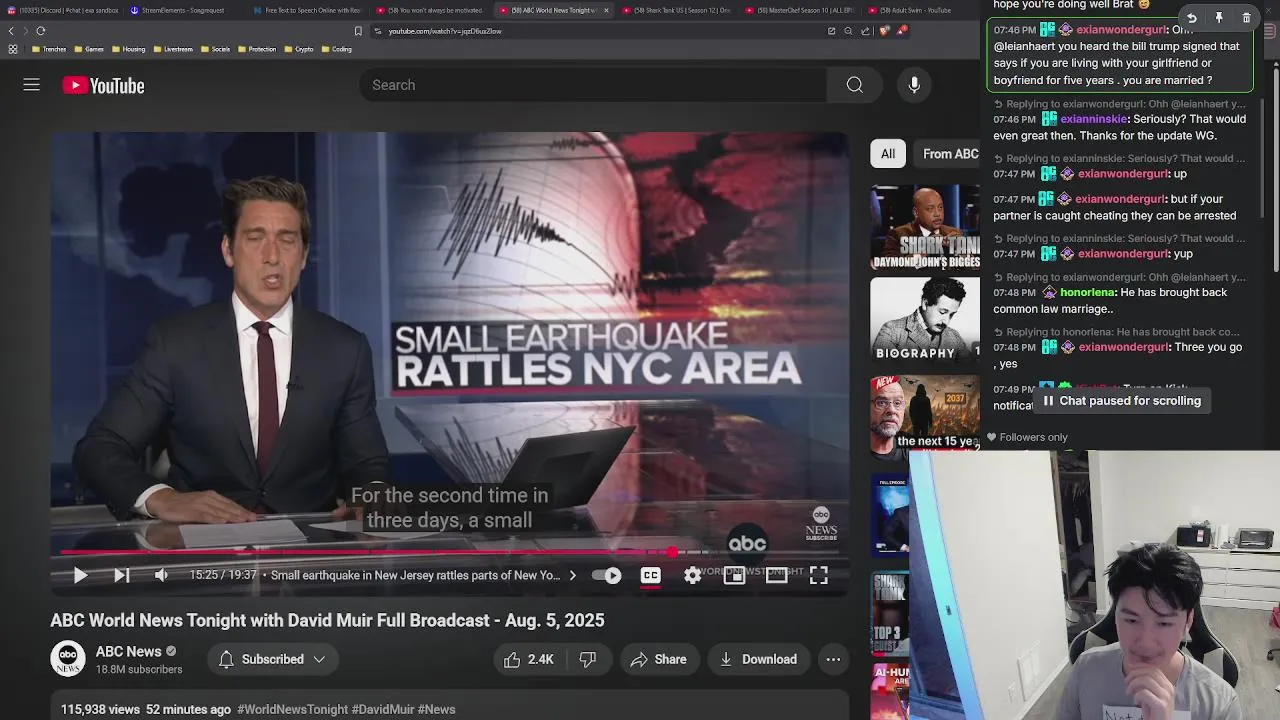The image size is (1280, 720).
Task: Delete the highlighted chat message
Action: tap(1246, 18)
